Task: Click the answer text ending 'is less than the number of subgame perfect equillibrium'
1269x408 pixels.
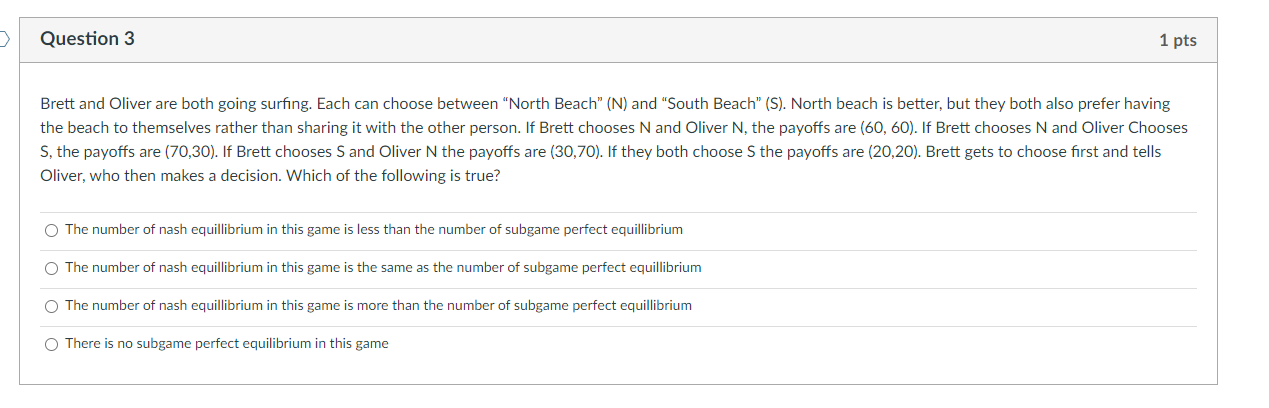Action: click(374, 230)
